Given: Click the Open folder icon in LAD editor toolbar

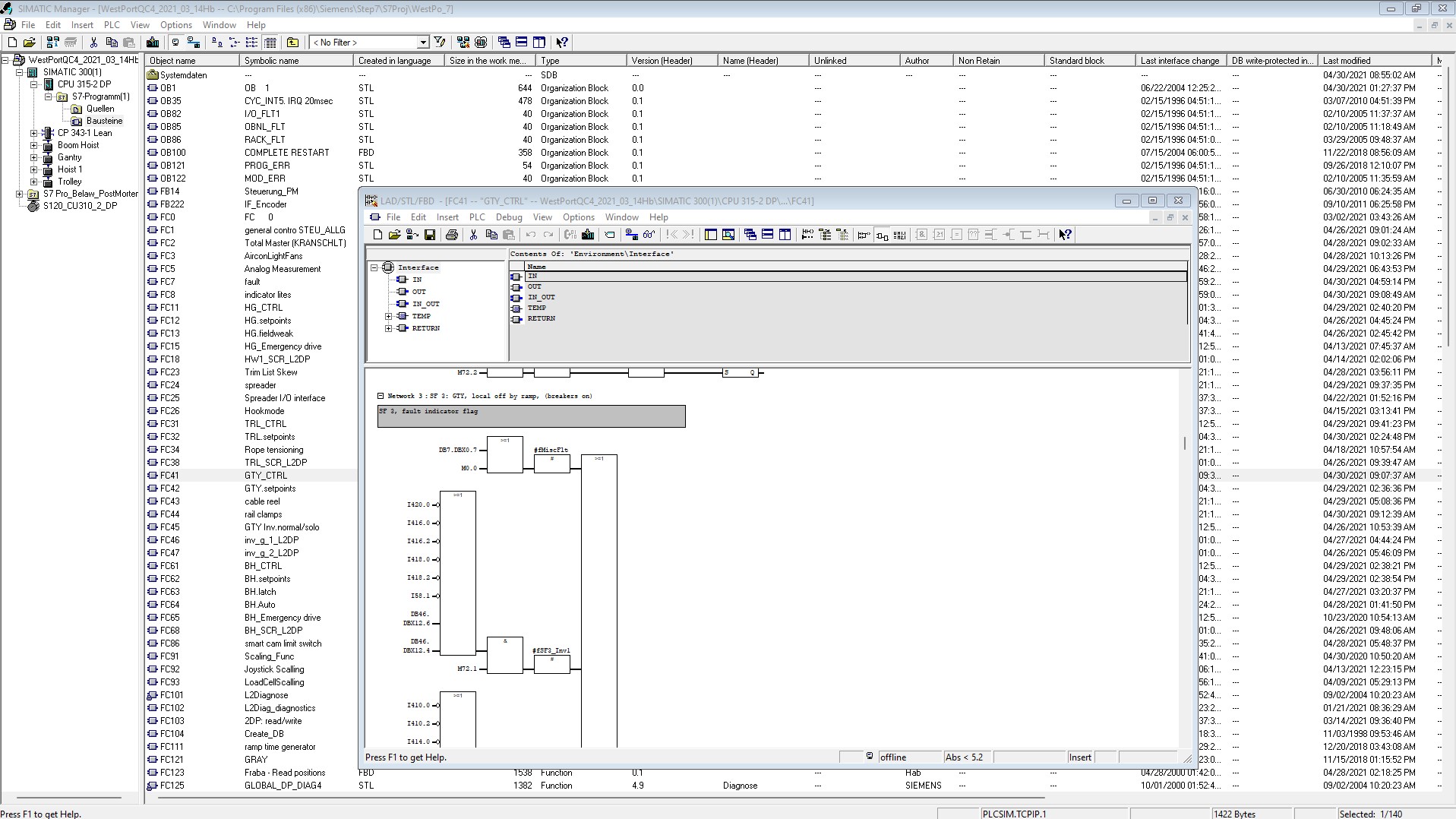Looking at the screenshot, I should pos(395,235).
